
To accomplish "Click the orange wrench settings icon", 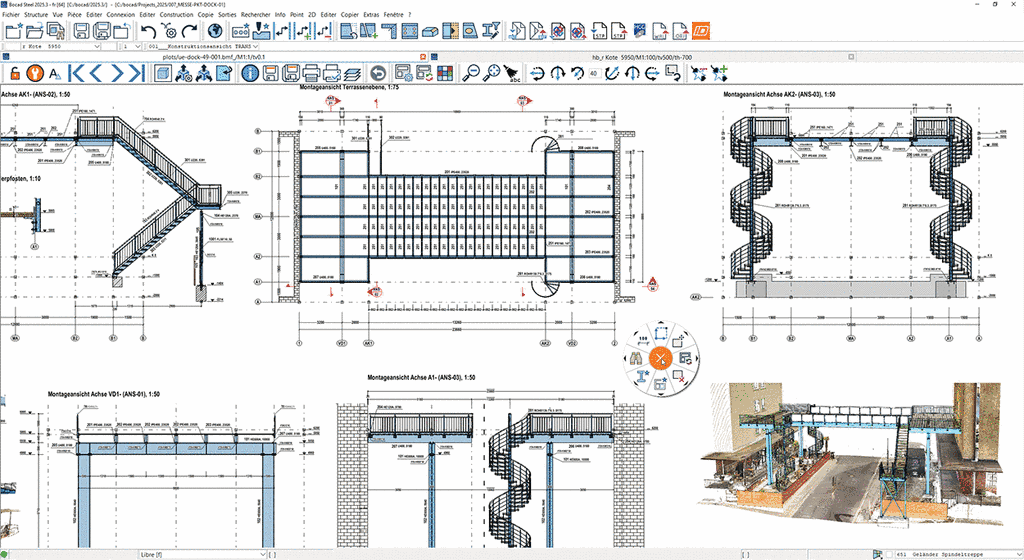I will coord(35,73).
